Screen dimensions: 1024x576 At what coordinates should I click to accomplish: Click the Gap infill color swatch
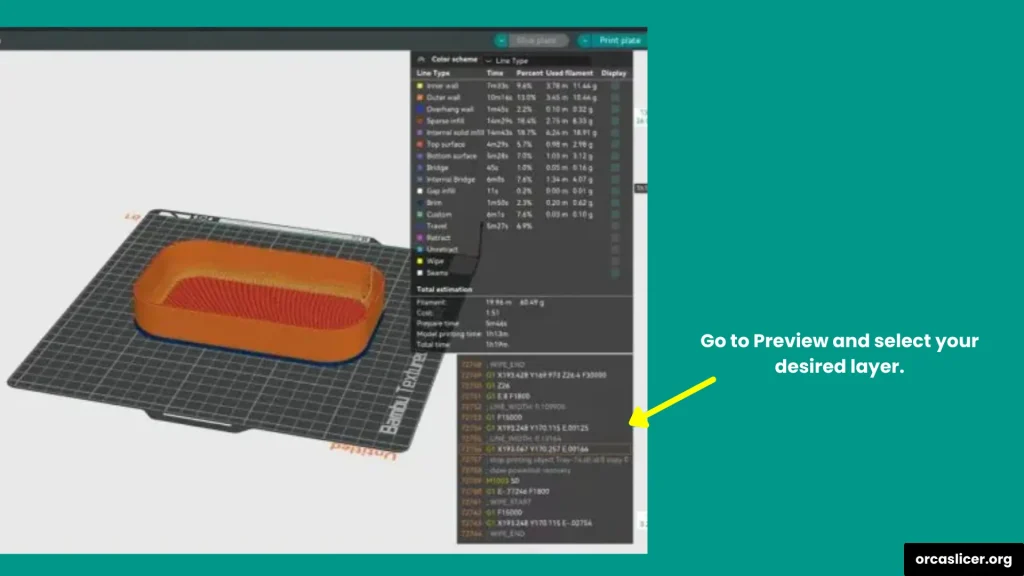pos(420,191)
